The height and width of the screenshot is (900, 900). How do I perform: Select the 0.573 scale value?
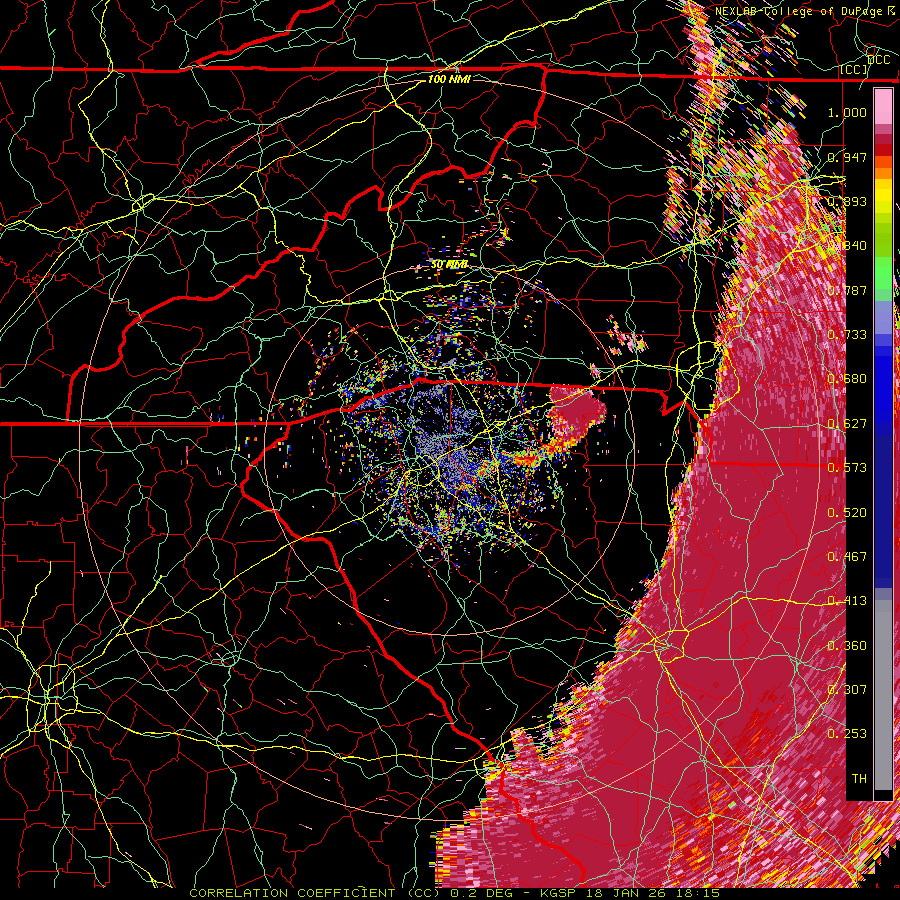(847, 468)
